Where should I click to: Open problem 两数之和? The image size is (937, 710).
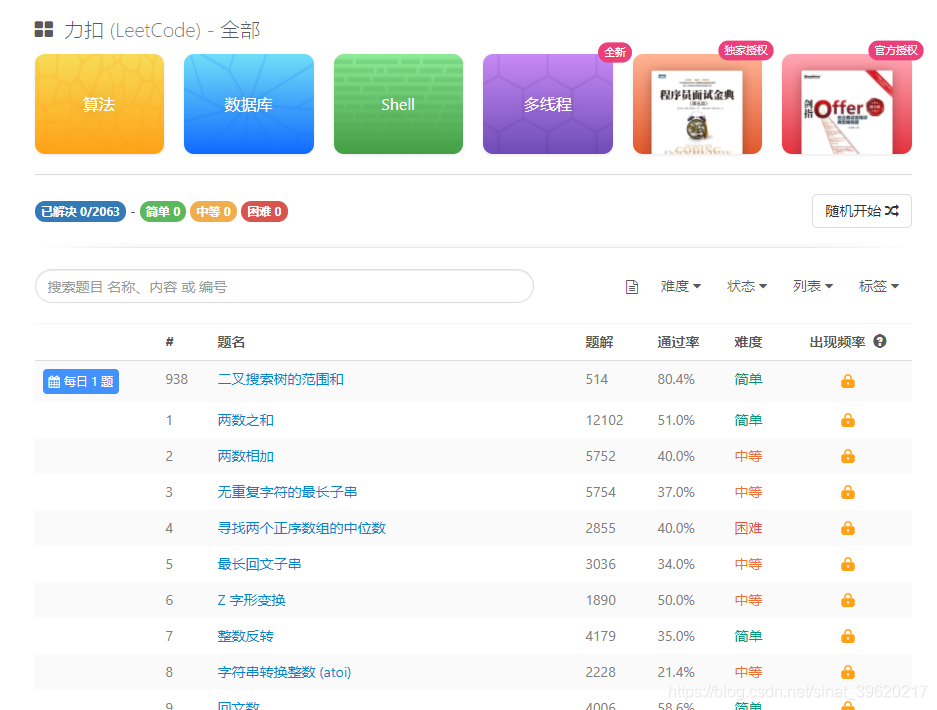click(245, 420)
